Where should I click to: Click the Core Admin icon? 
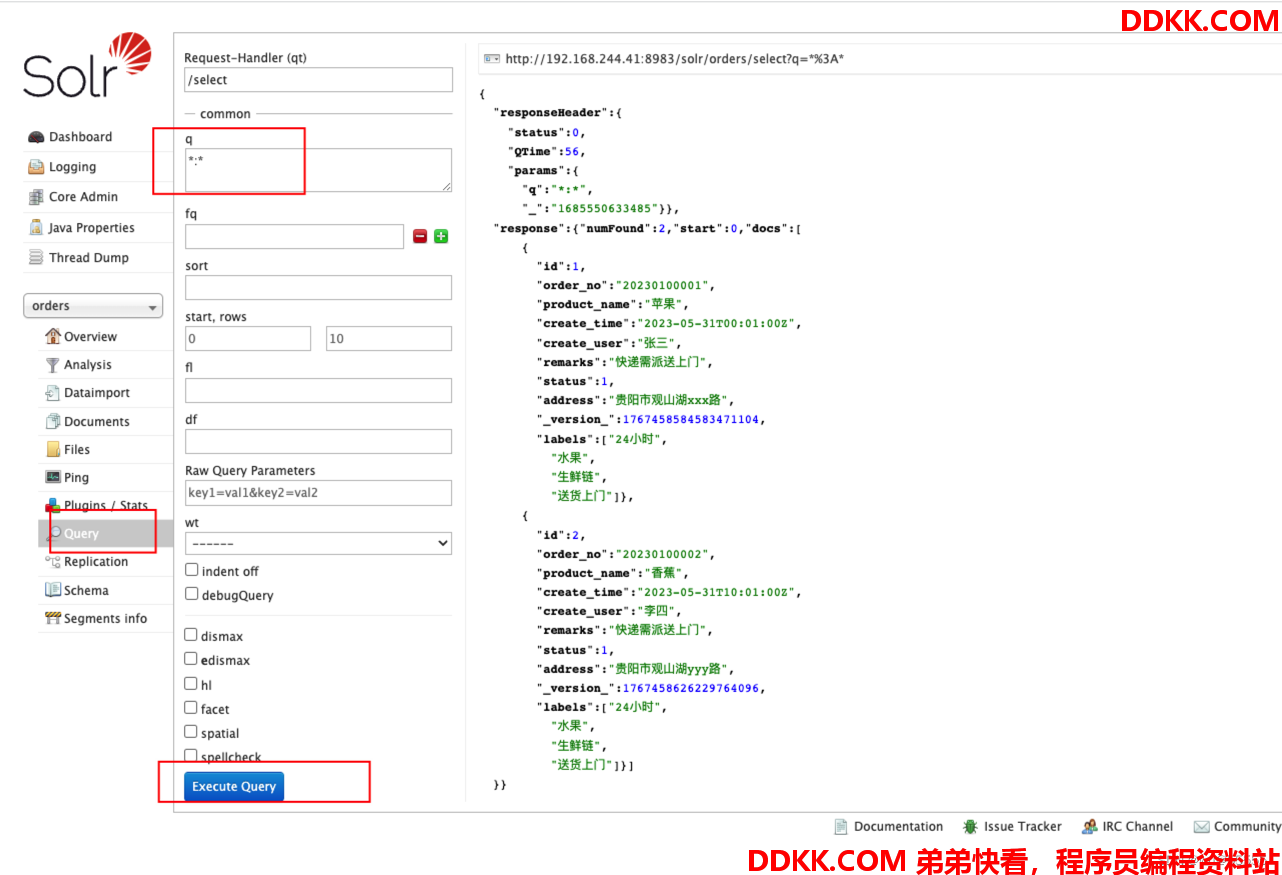(36, 197)
